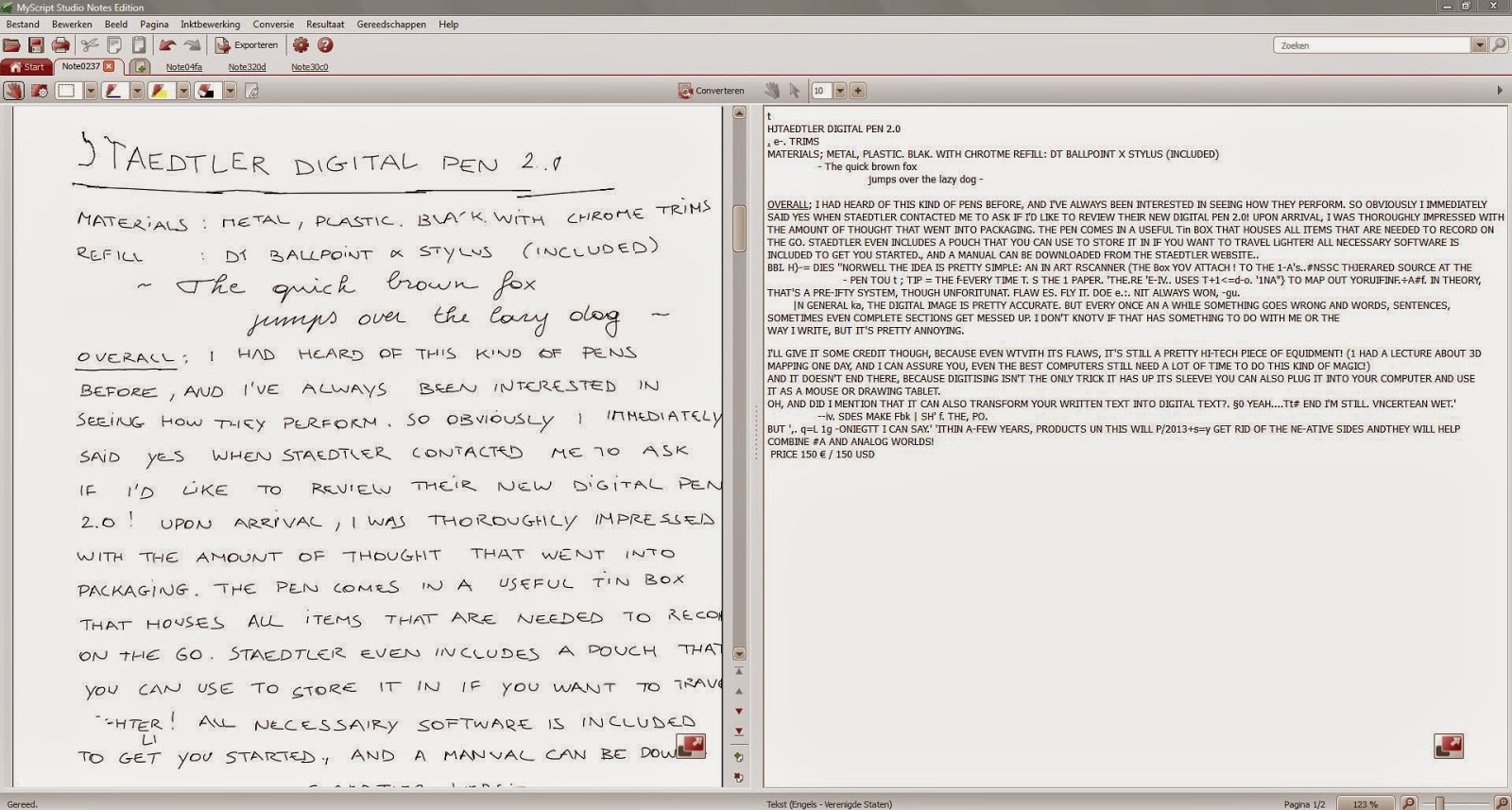The height and width of the screenshot is (810, 1512).
Task: Click the zoom slider handle
Action: (1439, 803)
